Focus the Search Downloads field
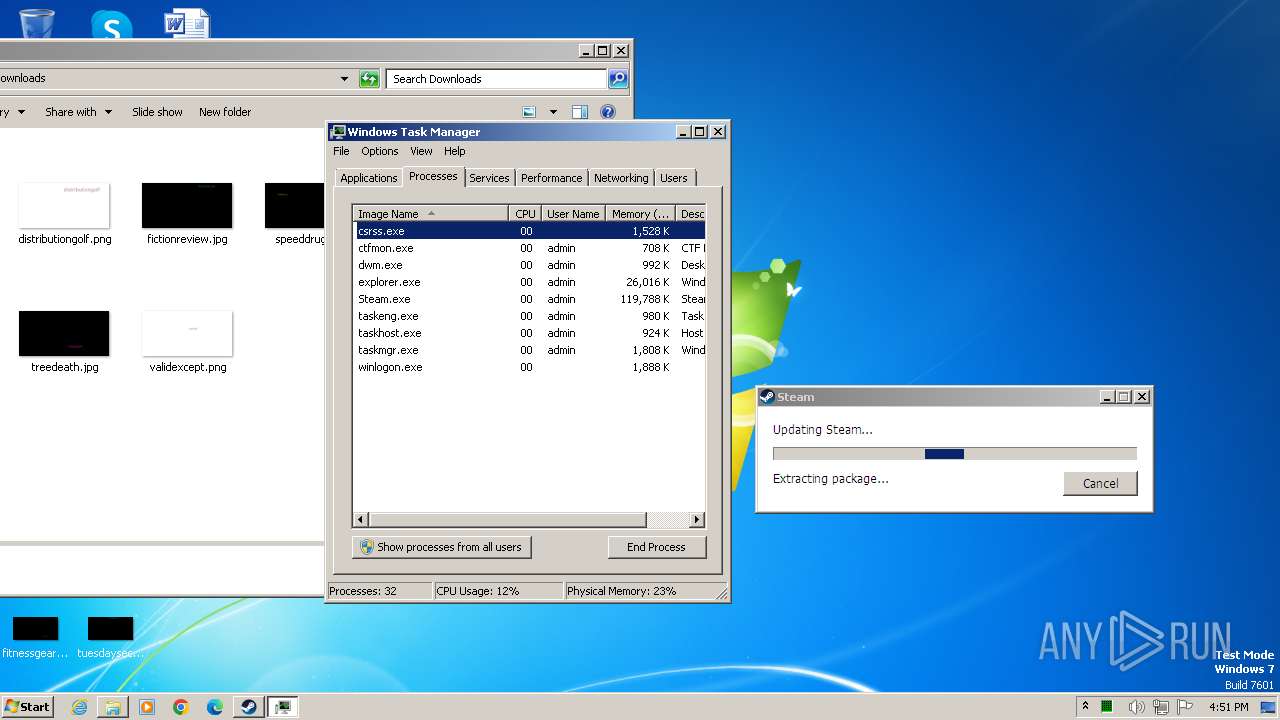Viewport: 1280px width, 720px height. 497,79
